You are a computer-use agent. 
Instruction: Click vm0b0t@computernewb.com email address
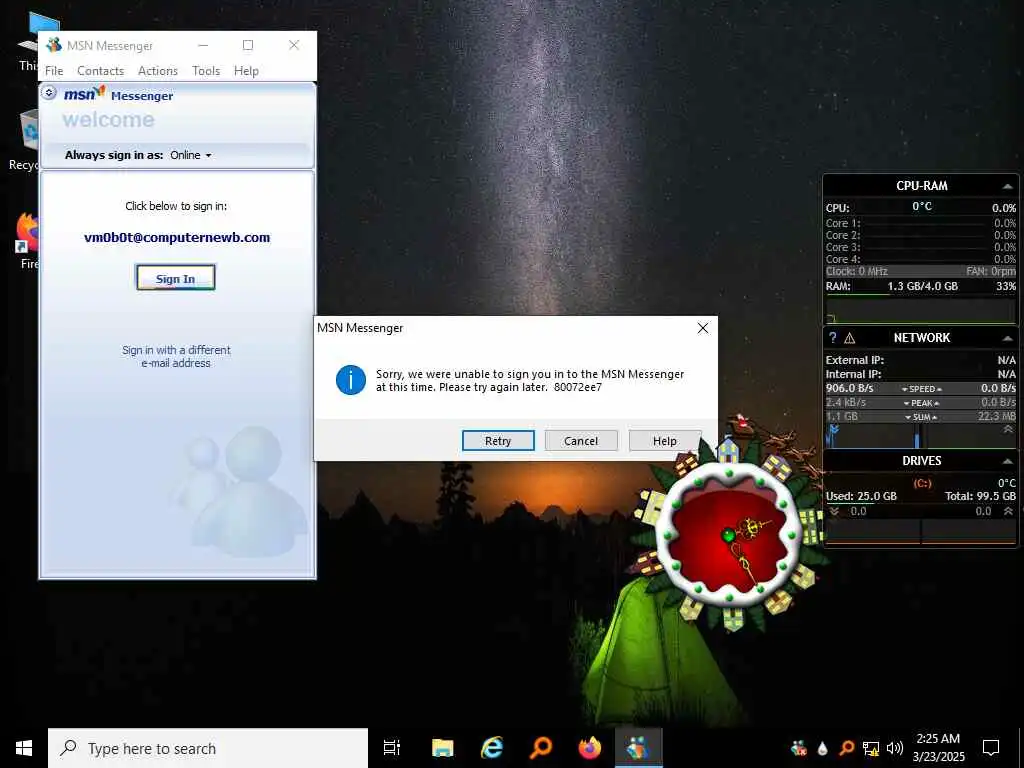click(x=177, y=238)
